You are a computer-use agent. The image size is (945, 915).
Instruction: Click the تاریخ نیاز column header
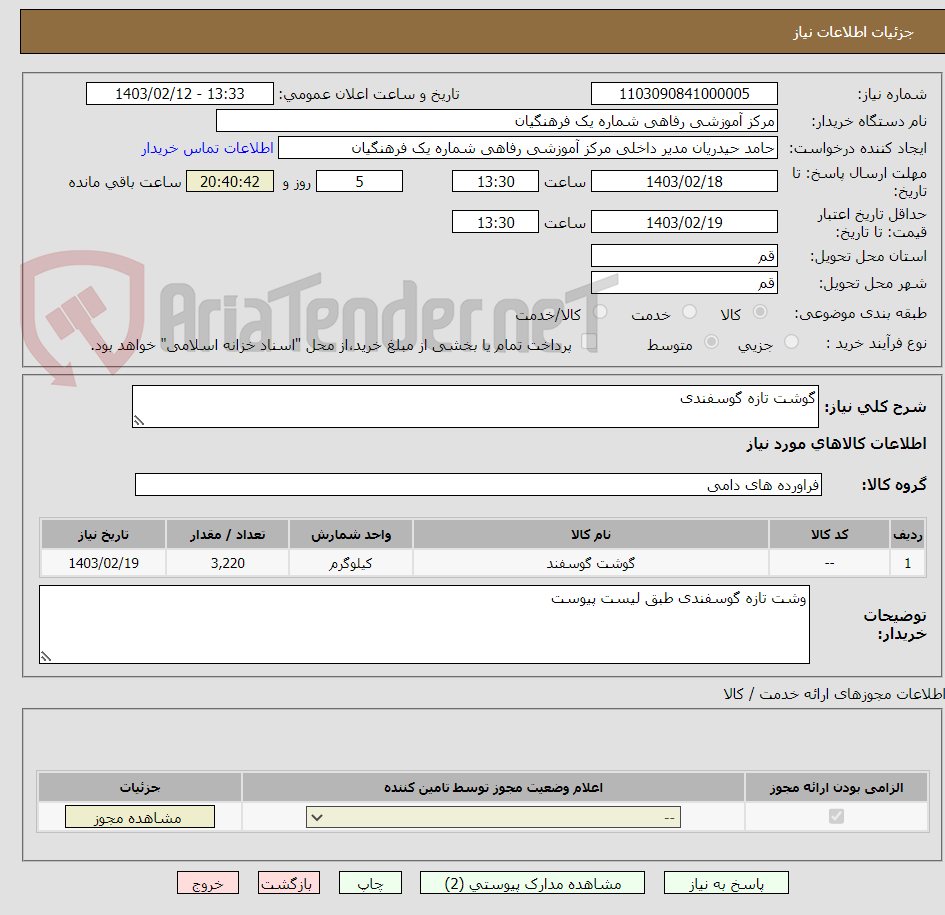[103, 535]
